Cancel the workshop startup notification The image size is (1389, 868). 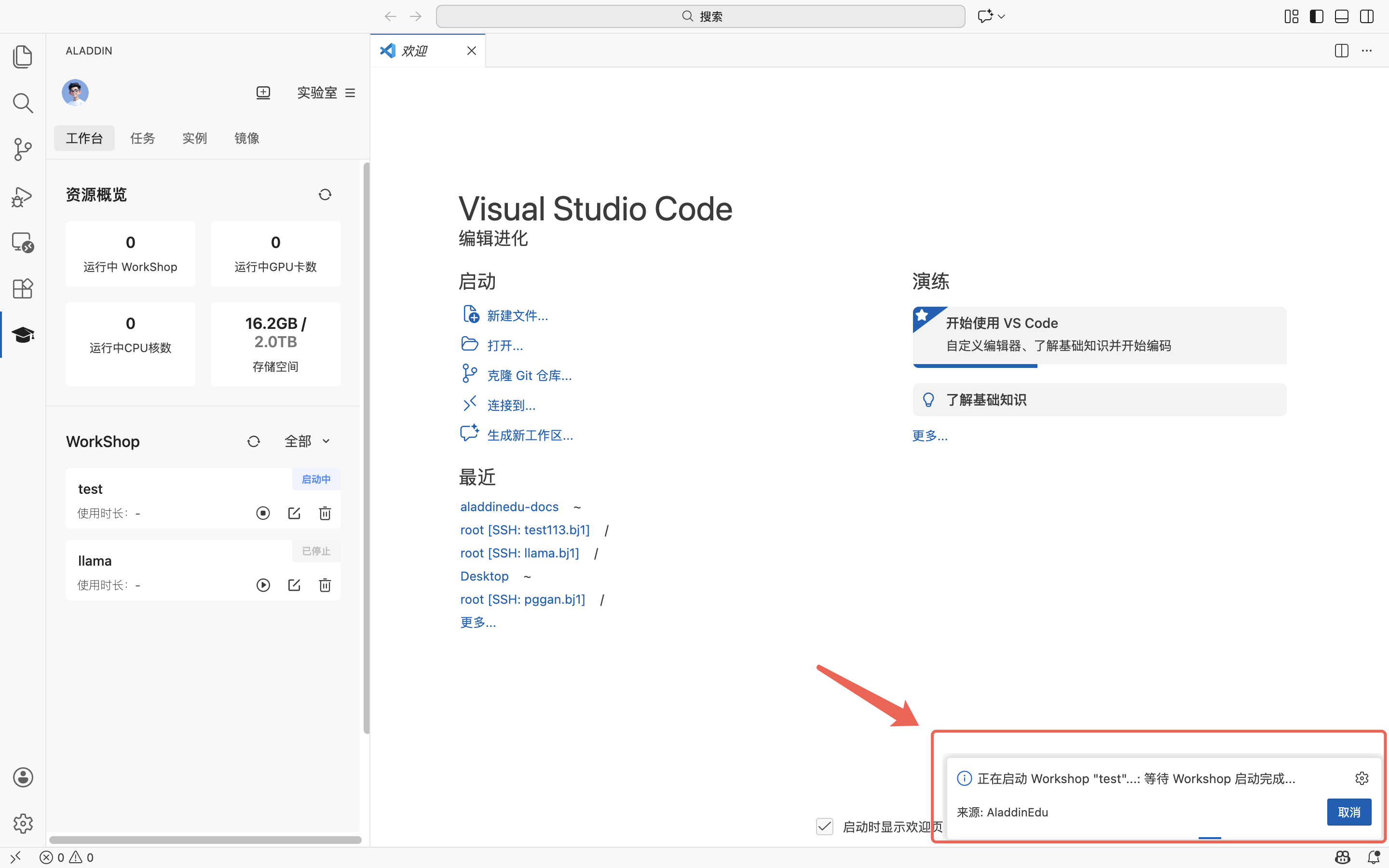point(1348,812)
